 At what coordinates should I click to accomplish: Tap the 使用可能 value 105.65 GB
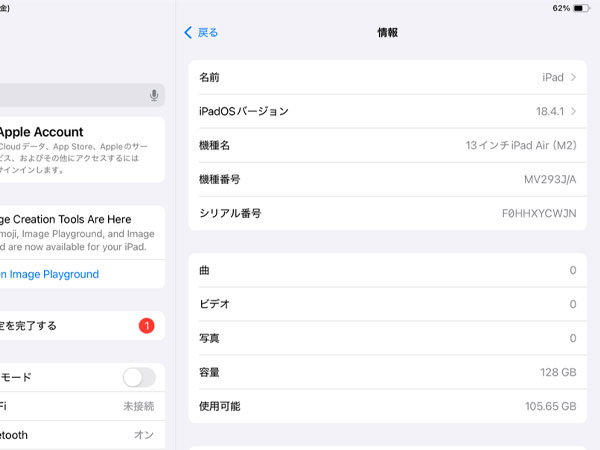550,406
